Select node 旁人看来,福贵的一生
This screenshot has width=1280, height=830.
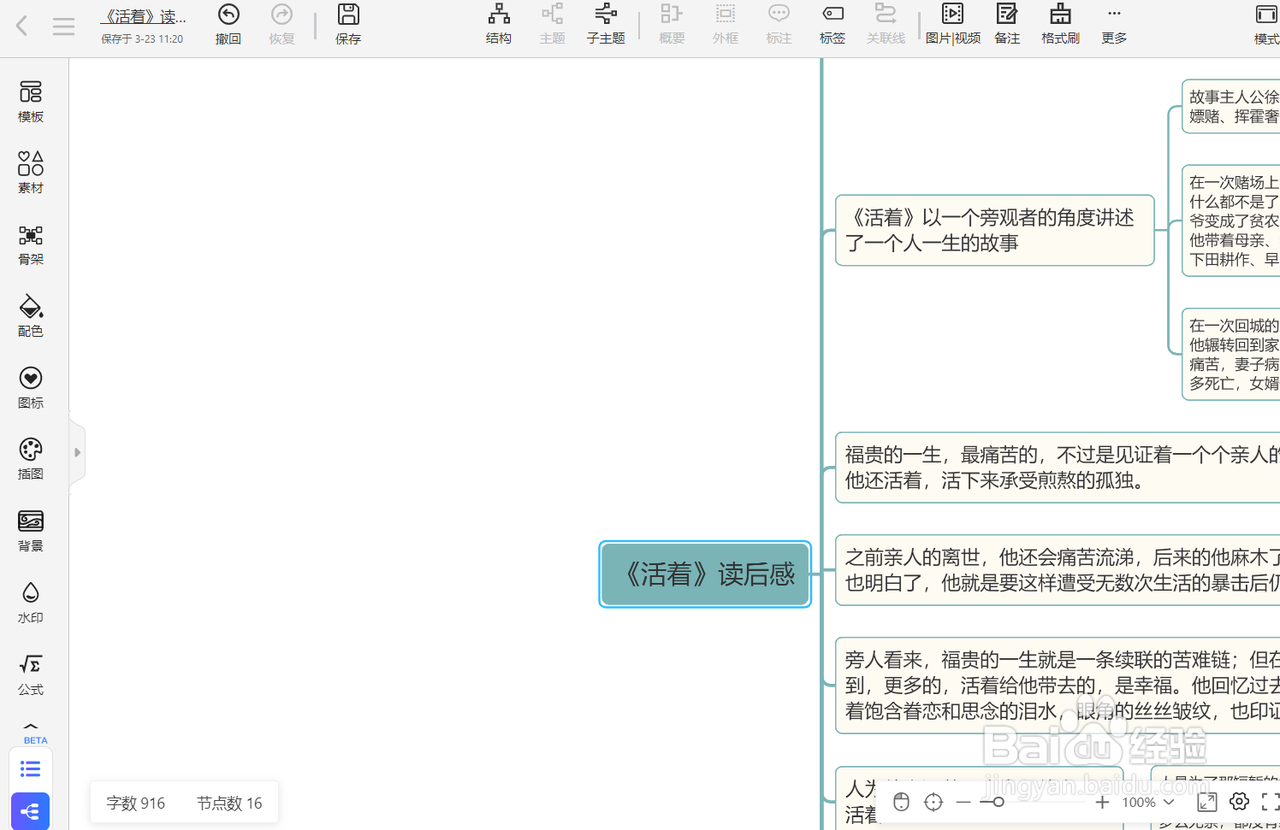1058,685
